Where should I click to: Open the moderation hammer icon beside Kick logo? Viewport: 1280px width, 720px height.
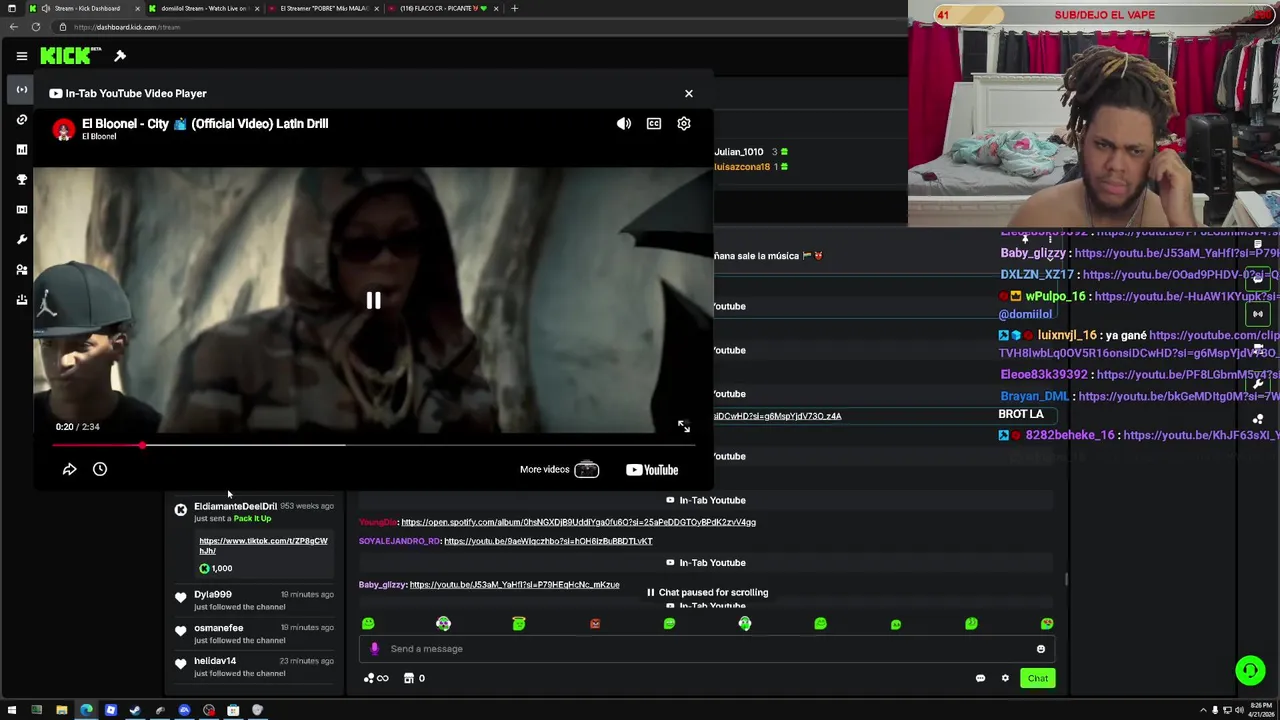(x=120, y=56)
